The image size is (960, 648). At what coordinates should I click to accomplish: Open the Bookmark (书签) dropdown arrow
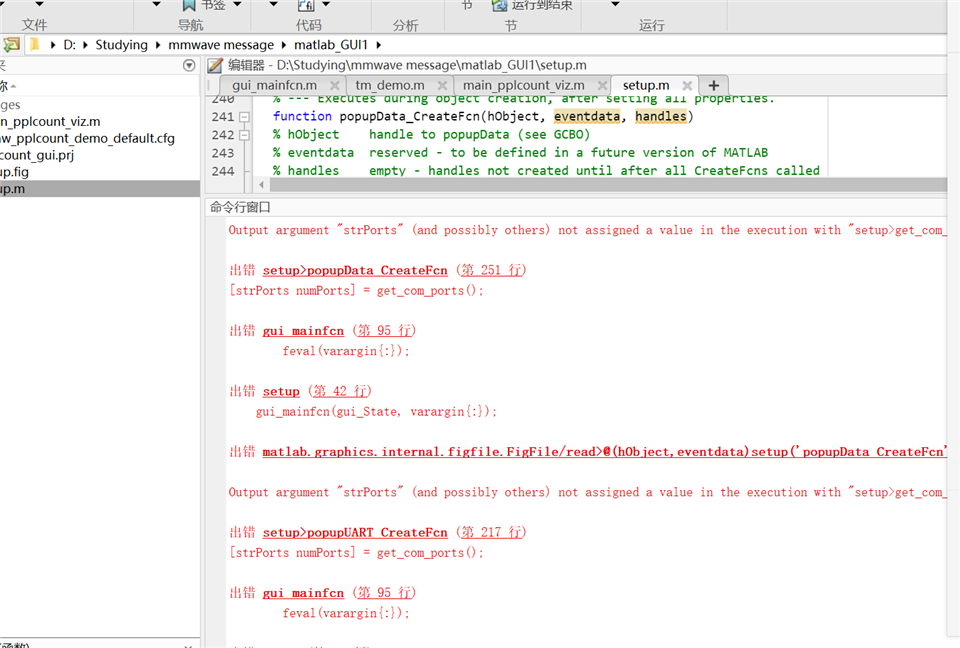238,4
